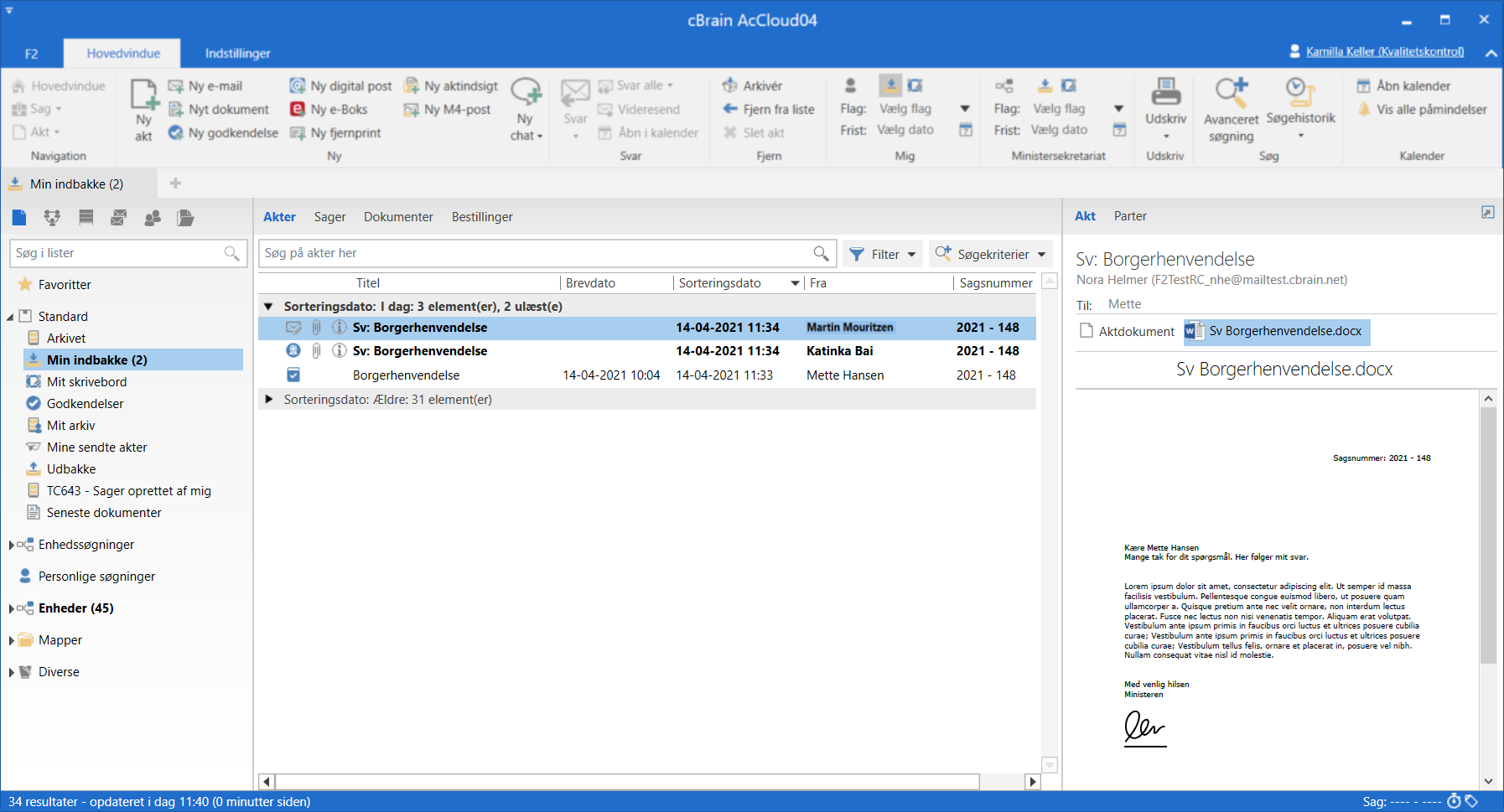Open the F2 menu tab
The width and height of the screenshot is (1504, 812).
pyautogui.click(x=31, y=54)
